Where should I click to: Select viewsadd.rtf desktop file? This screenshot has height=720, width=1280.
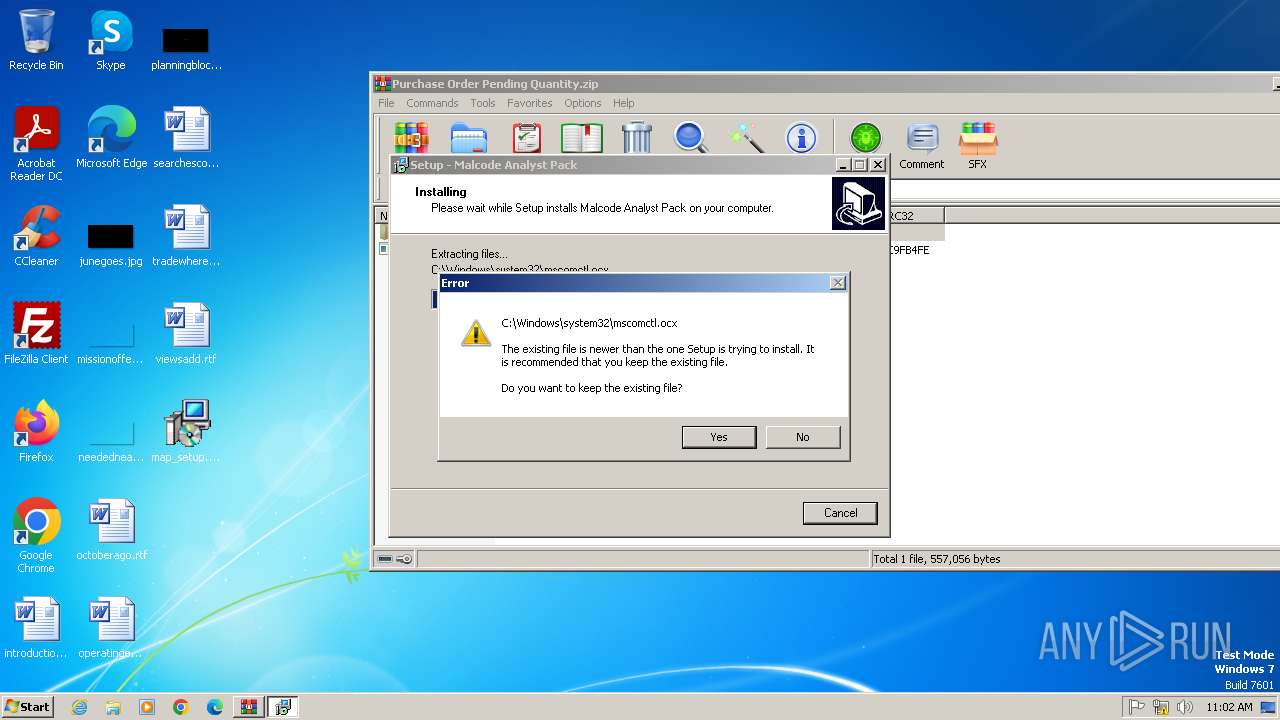(x=186, y=334)
